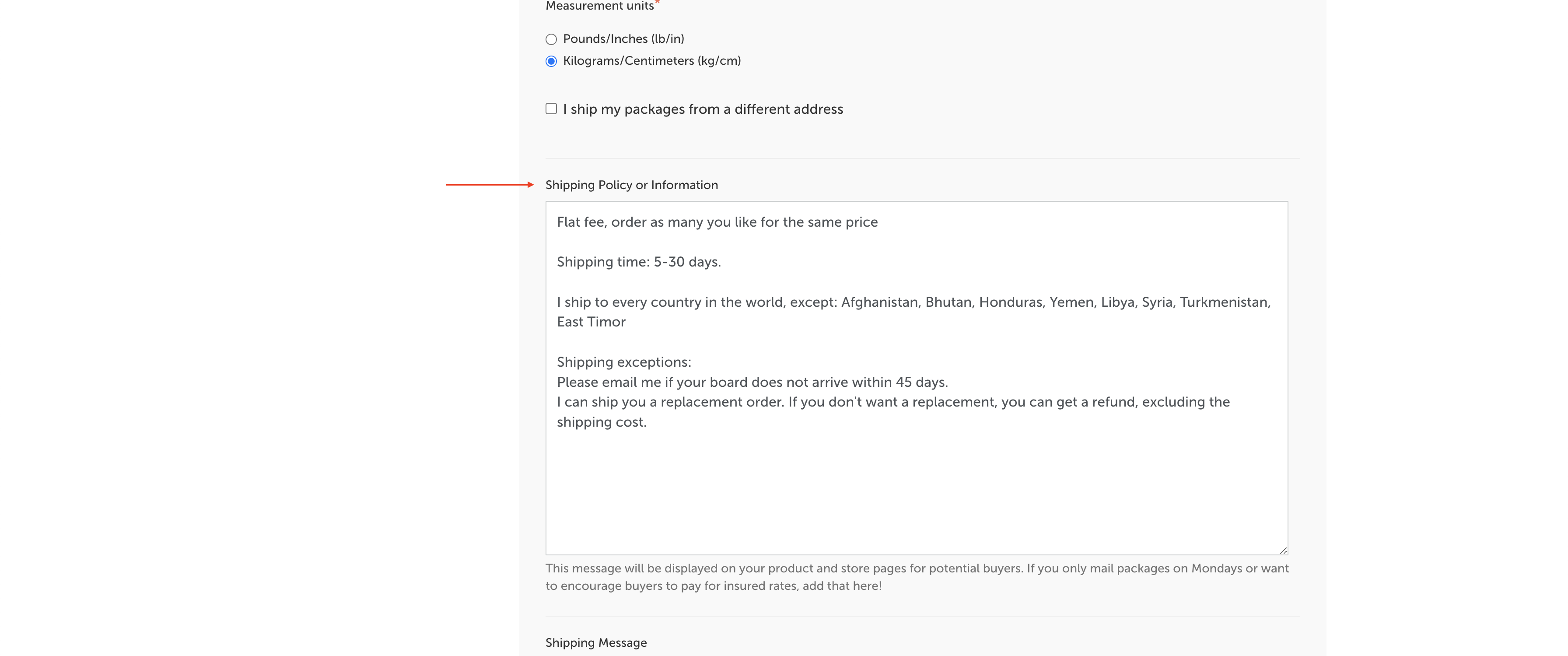Click the "Pounds/Inches (lb/in)" label text

pyautogui.click(x=623, y=39)
